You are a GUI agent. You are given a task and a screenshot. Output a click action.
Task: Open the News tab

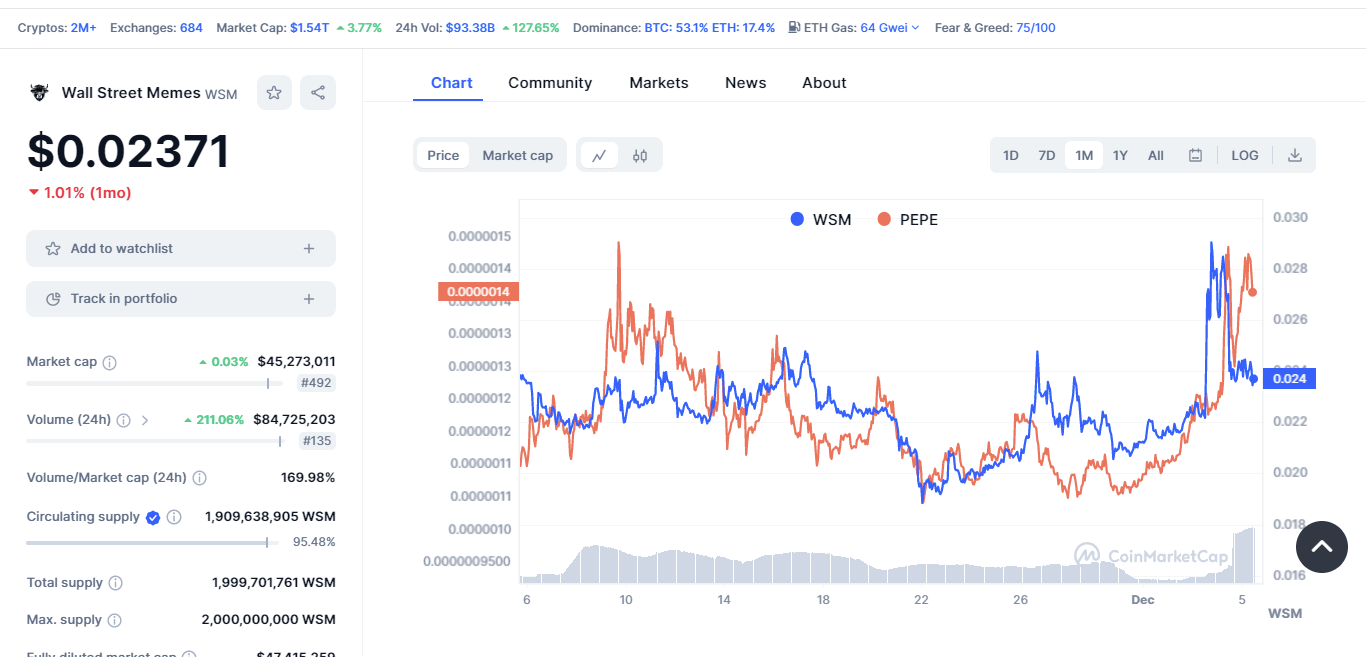point(746,83)
